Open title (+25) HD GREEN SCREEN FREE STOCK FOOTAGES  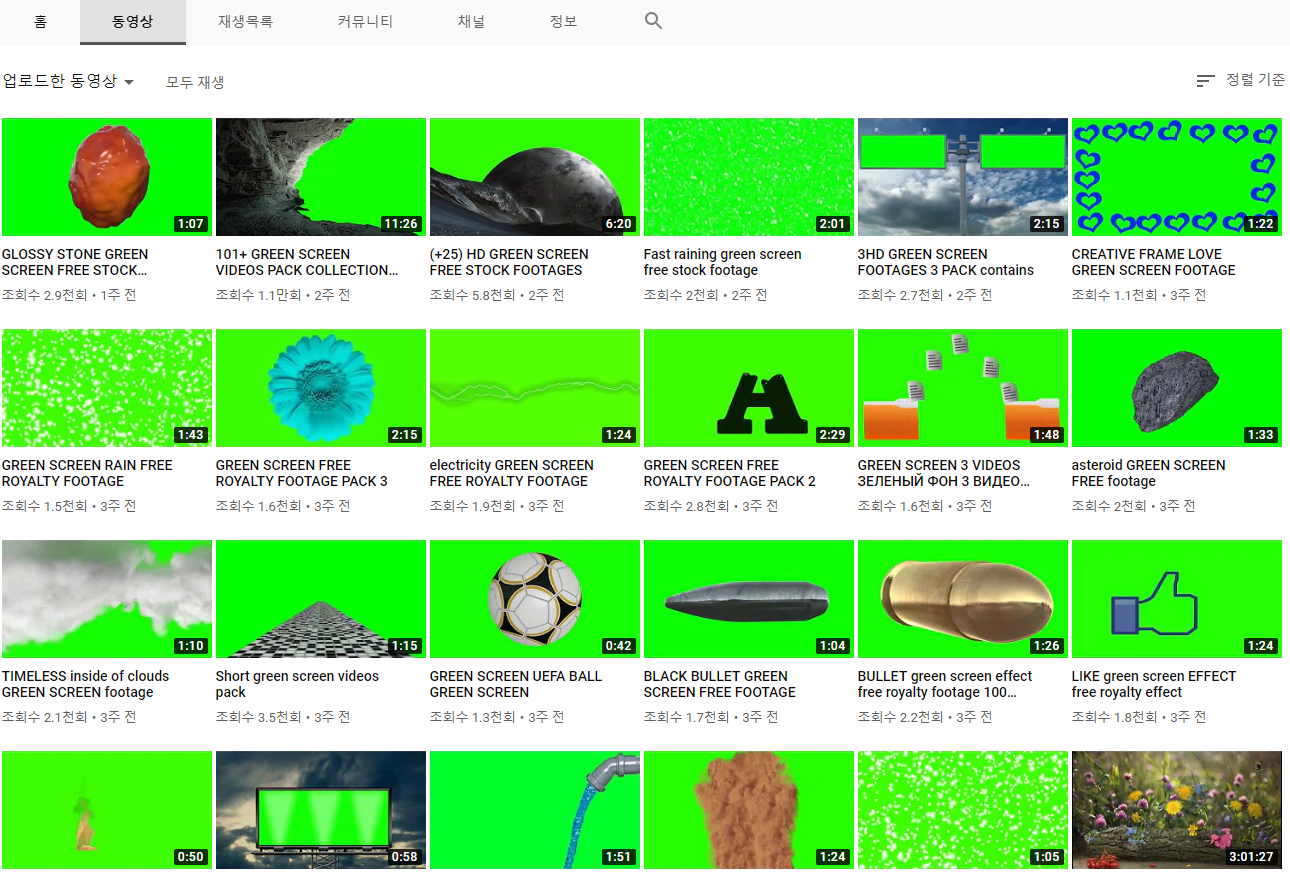(509, 262)
